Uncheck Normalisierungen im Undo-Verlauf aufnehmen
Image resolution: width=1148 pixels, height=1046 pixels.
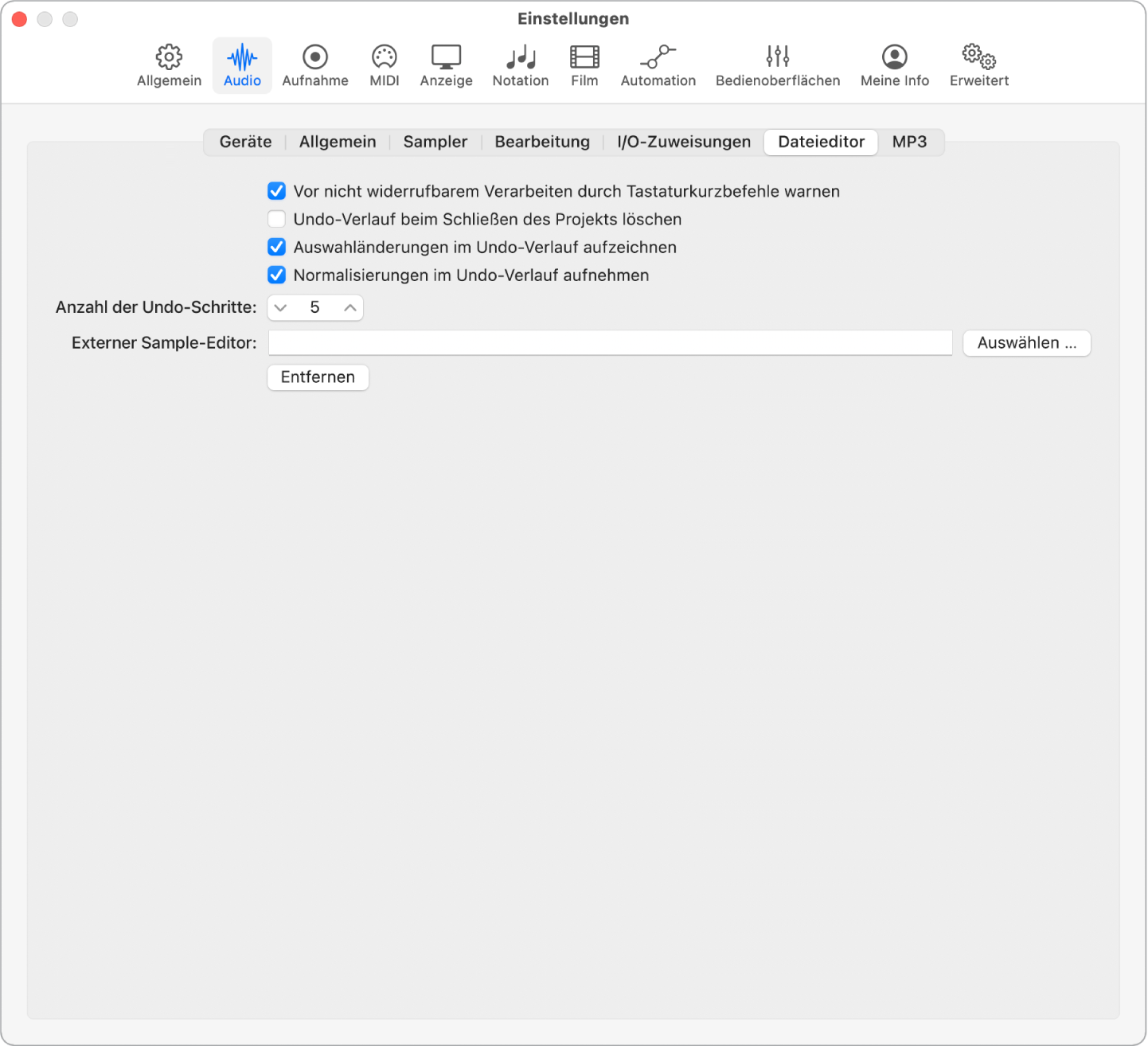click(276, 275)
